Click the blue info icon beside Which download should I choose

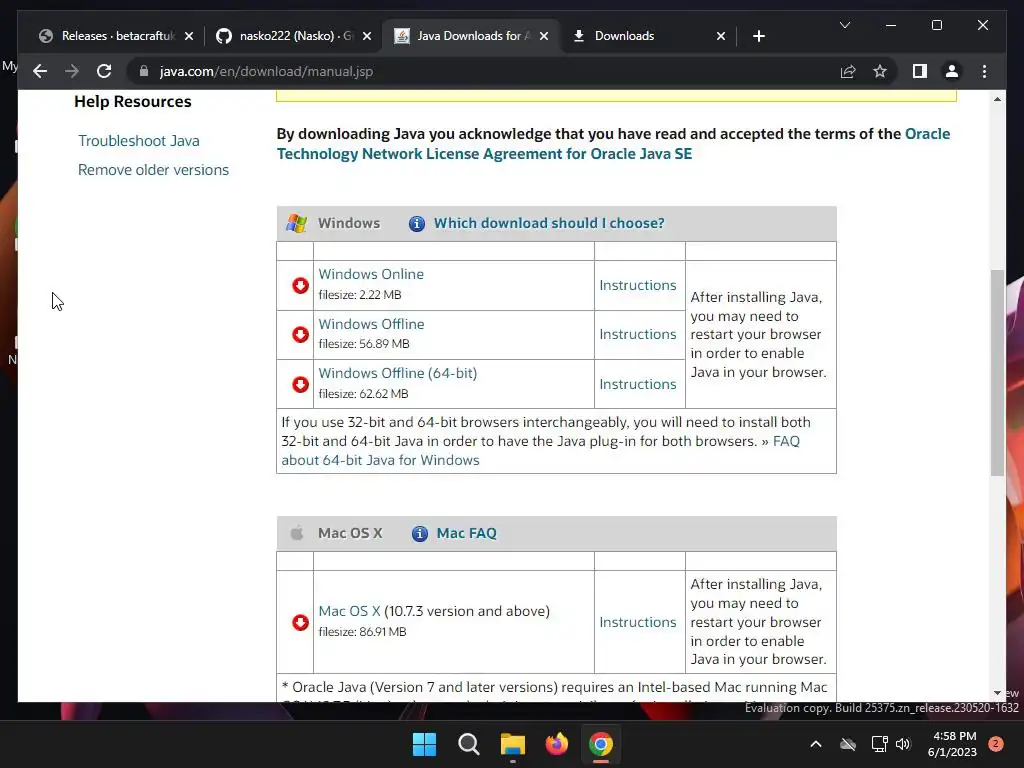pos(417,224)
